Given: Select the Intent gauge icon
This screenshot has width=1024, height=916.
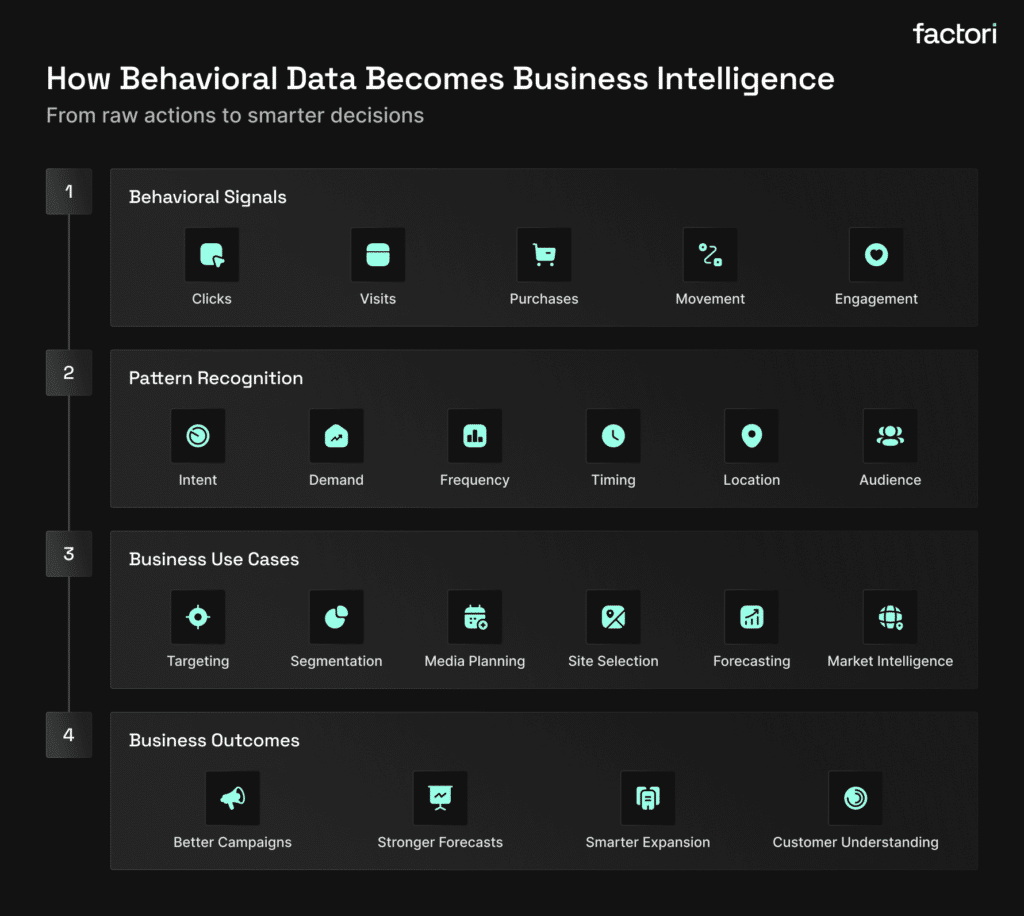Looking at the screenshot, I should coord(198,435).
